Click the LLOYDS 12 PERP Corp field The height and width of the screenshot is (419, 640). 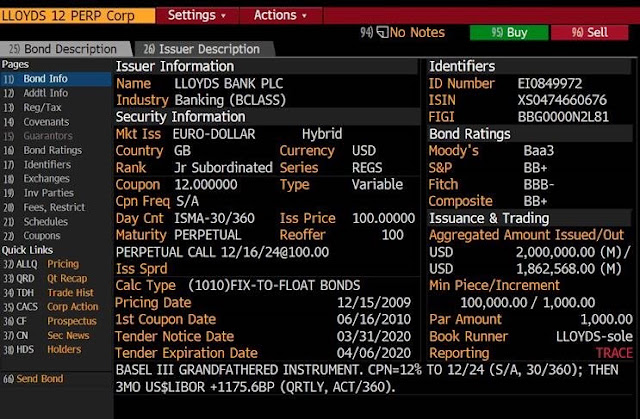coord(78,16)
